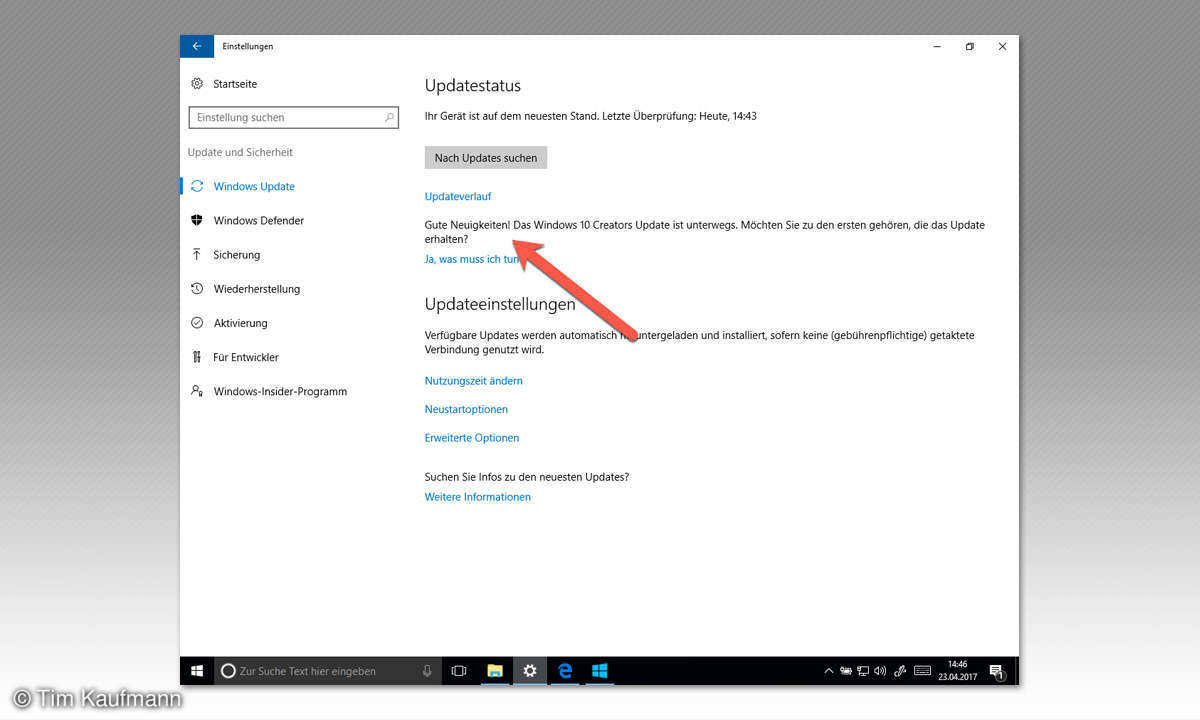Screen dimensions: 1200x720
Task: Open Neustartoptionen
Action: point(466,409)
